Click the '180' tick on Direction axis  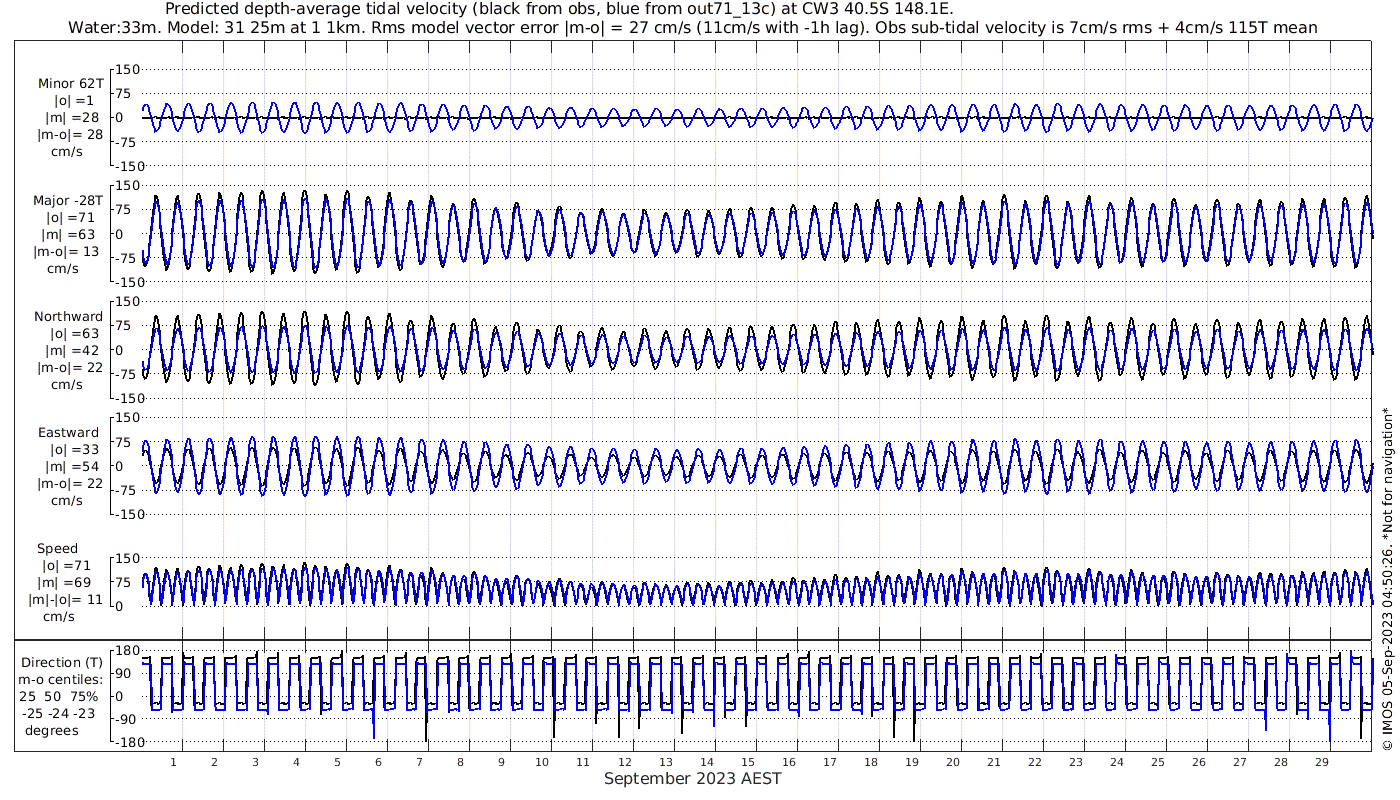click(126, 651)
